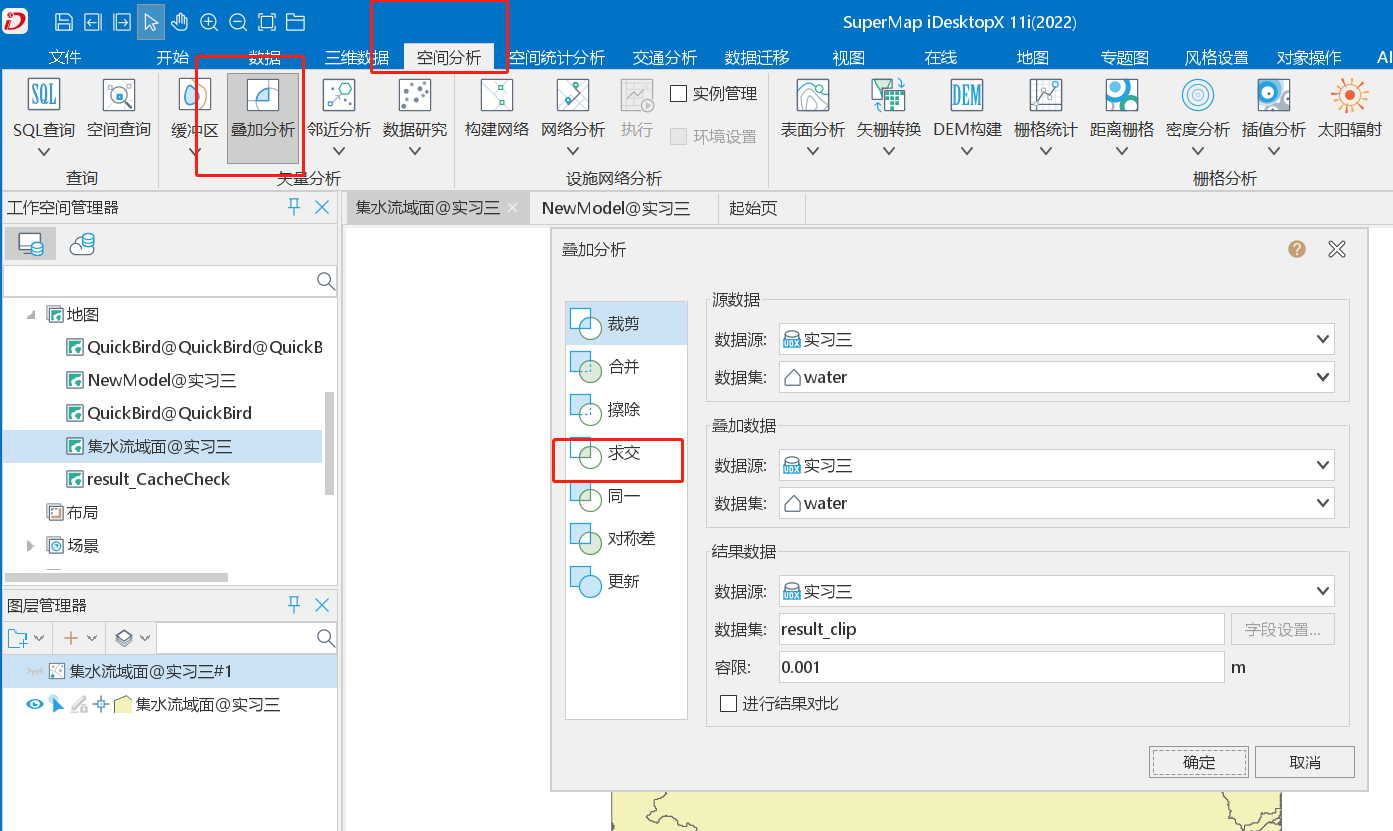Open the 文件 menu
Image resolution: width=1393 pixels, height=831 pixels.
(65, 57)
